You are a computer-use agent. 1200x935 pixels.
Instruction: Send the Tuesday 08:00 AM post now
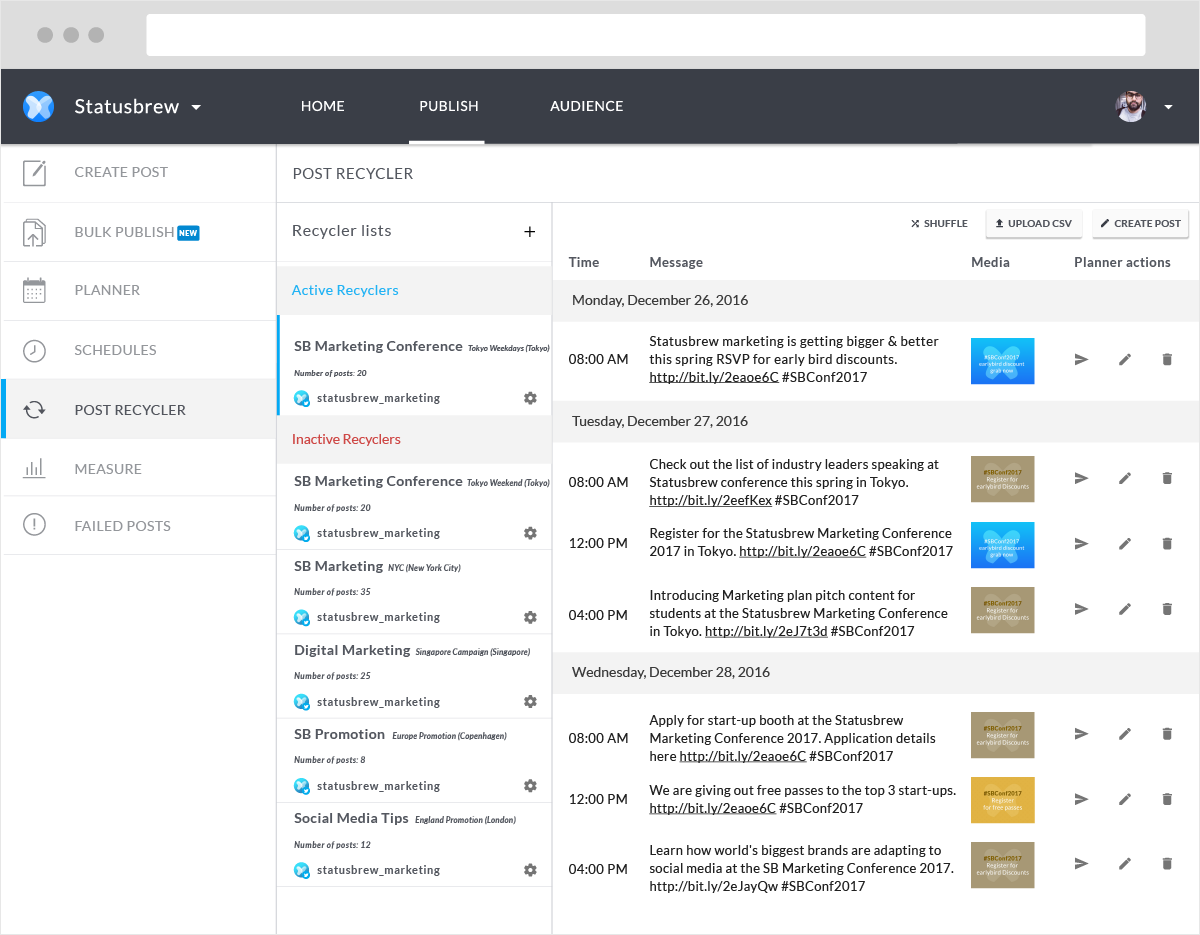[1081, 479]
